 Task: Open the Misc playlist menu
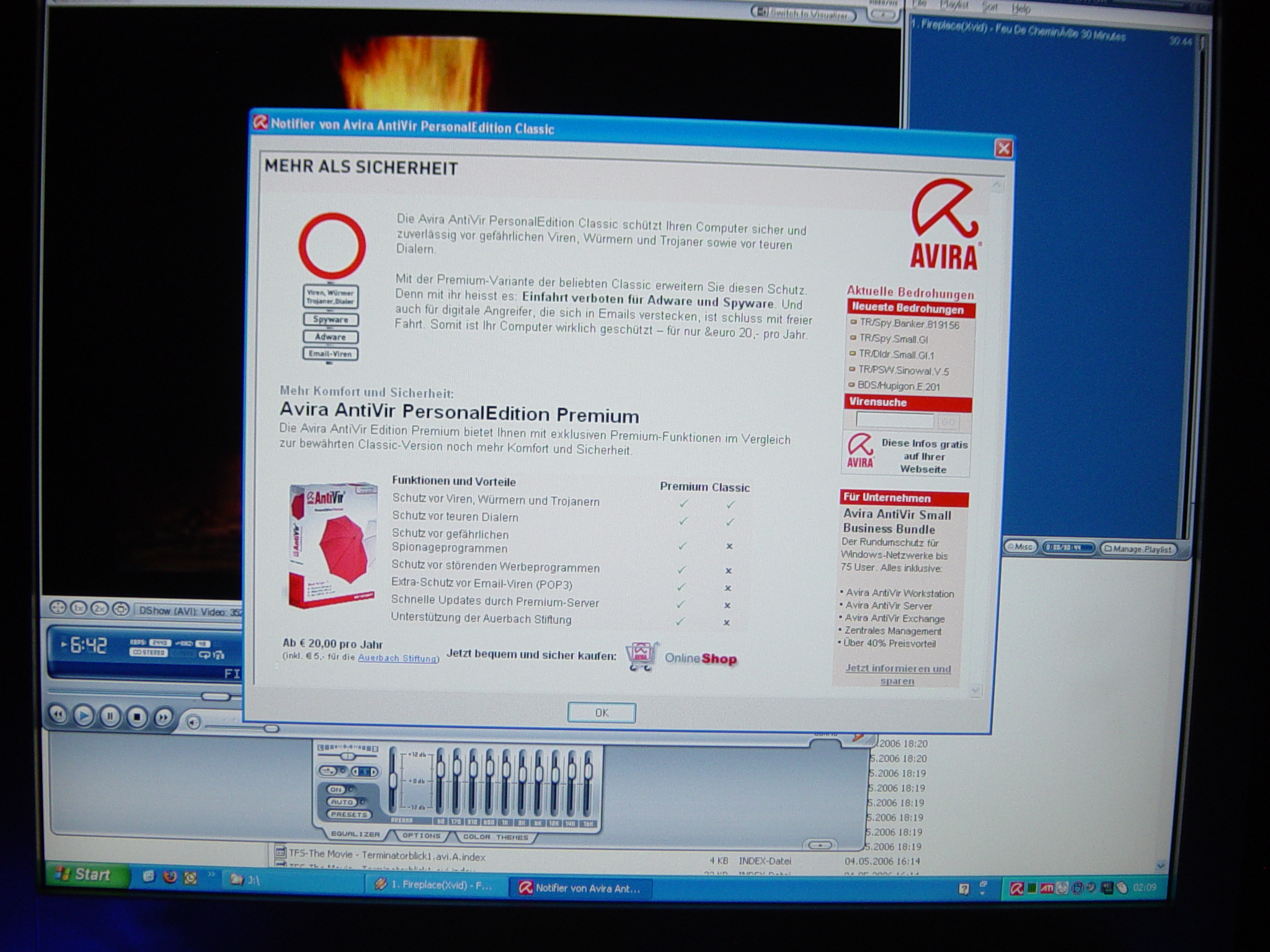point(1020,547)
